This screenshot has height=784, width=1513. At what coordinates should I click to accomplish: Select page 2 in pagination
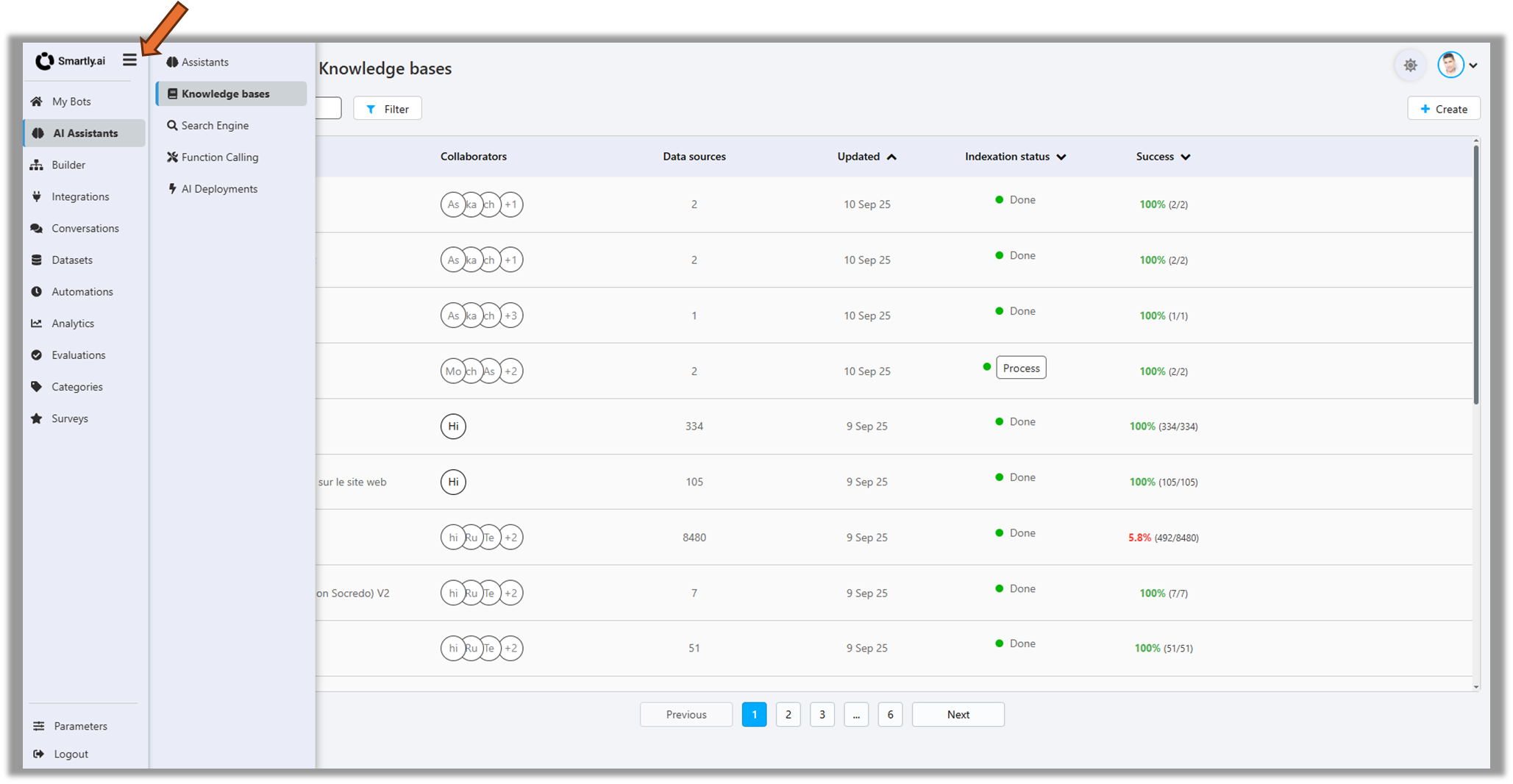[x=788, y=714]
